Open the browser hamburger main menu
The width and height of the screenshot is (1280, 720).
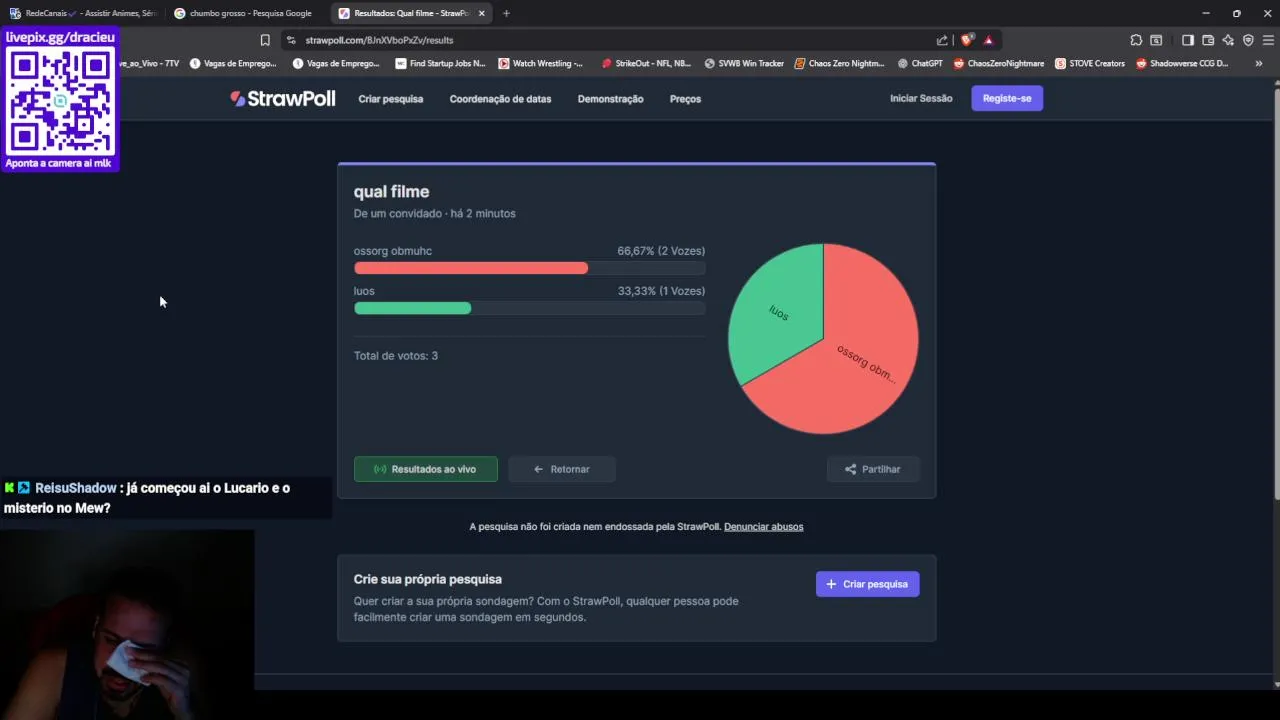pyautogui.click(x=1268, y=40)
